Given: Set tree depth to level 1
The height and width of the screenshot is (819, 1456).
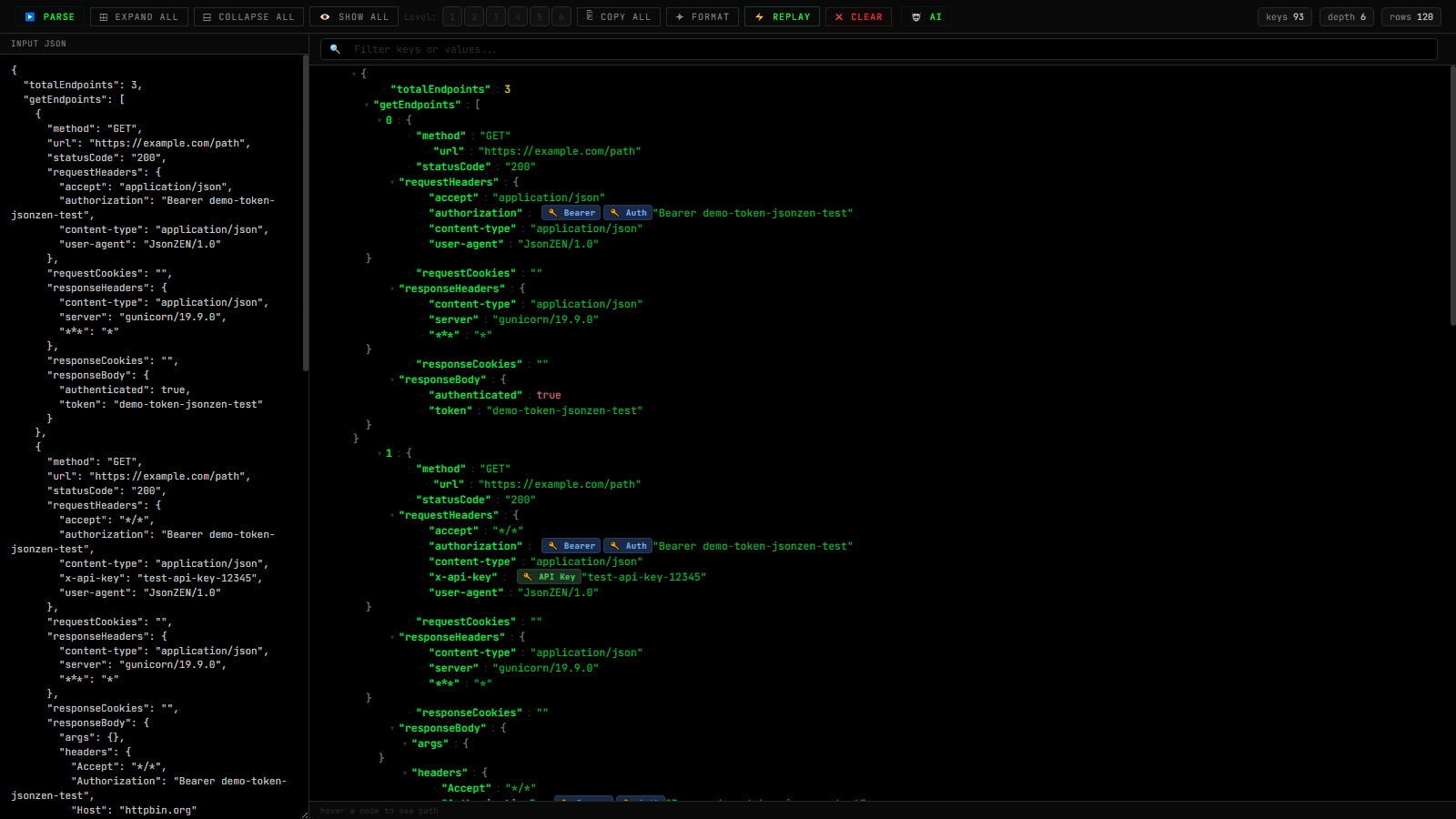Looking at the screenshot, I should coord(452,16).
